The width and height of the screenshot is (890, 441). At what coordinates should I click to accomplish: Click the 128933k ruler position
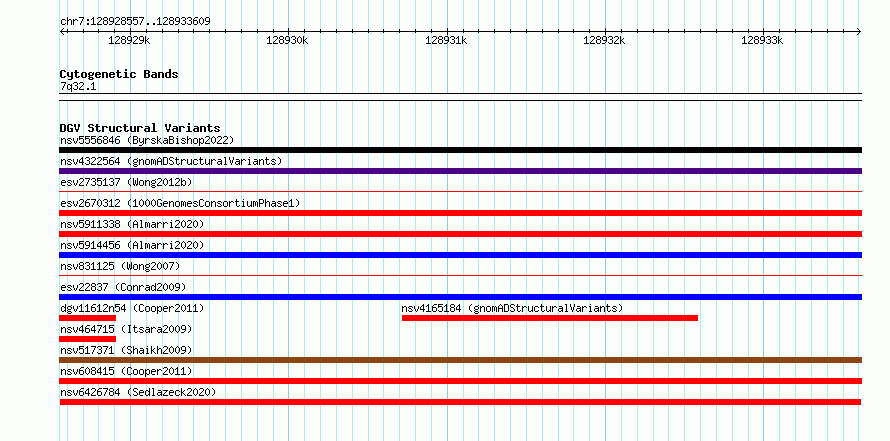[762, 40]
